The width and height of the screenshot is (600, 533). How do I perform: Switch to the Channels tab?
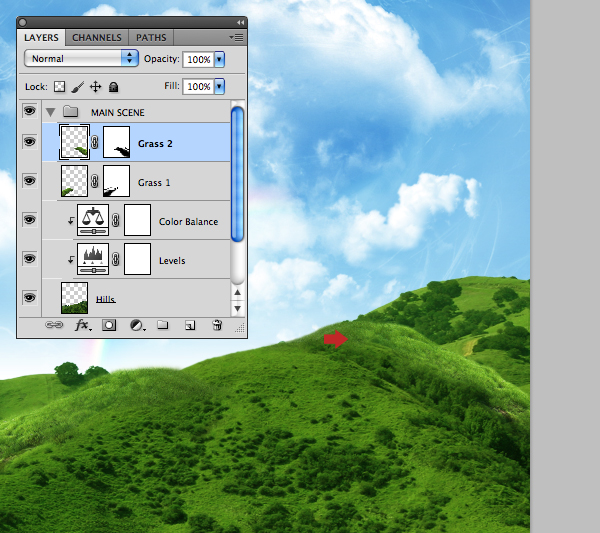click(97, 37)
